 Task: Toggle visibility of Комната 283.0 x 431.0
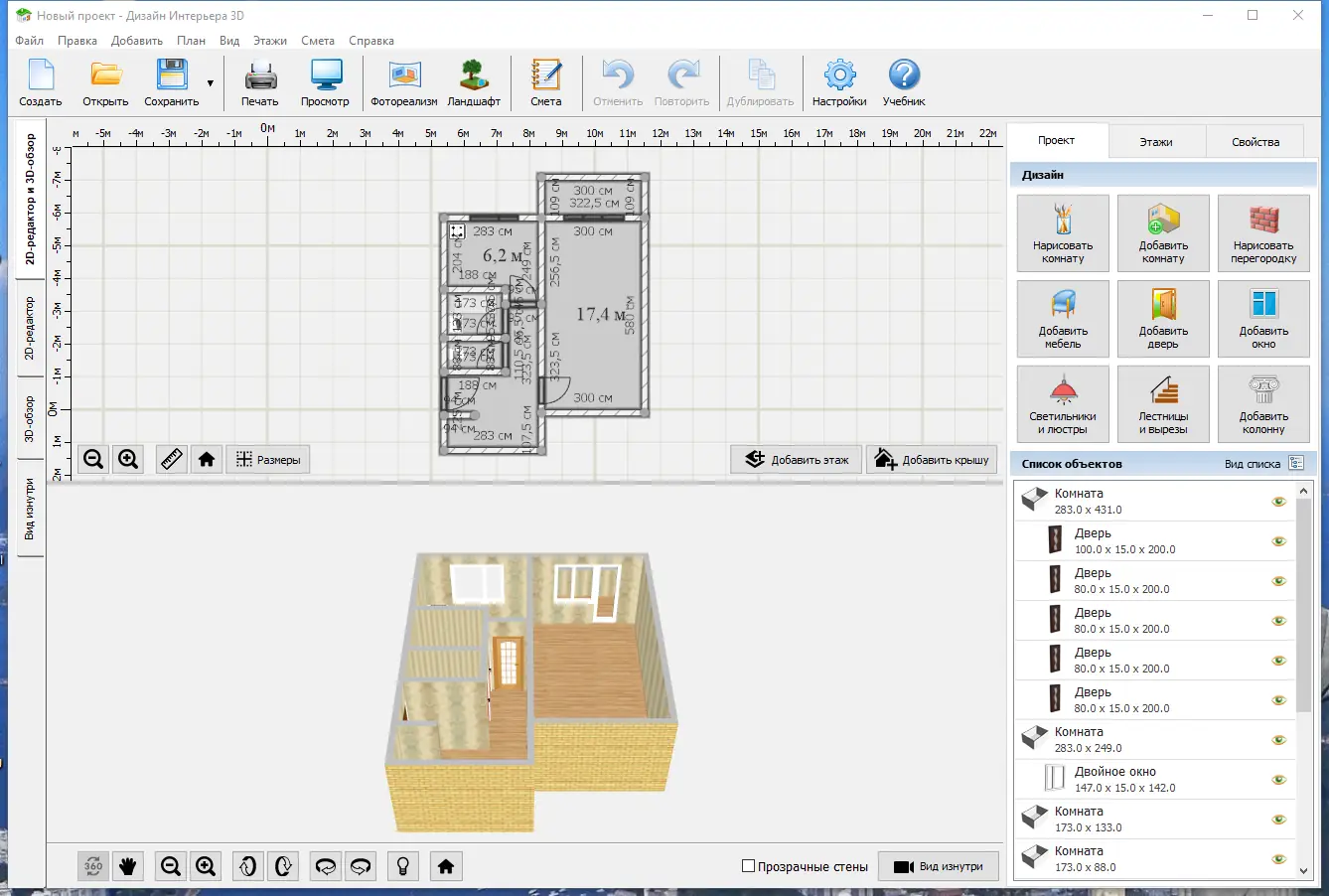[x=1279, y=502]
